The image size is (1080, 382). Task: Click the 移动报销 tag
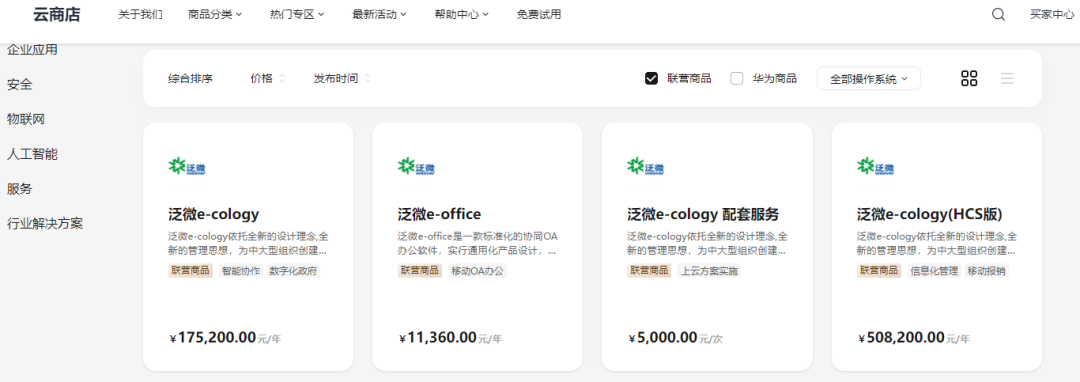[986, 270]
